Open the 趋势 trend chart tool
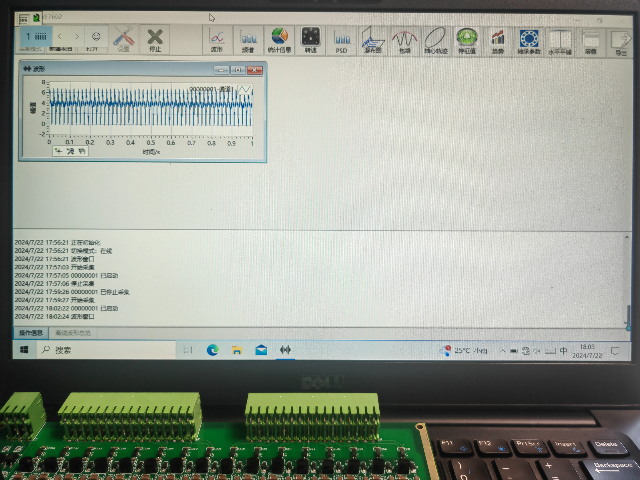640x480 pixels. 498,40
